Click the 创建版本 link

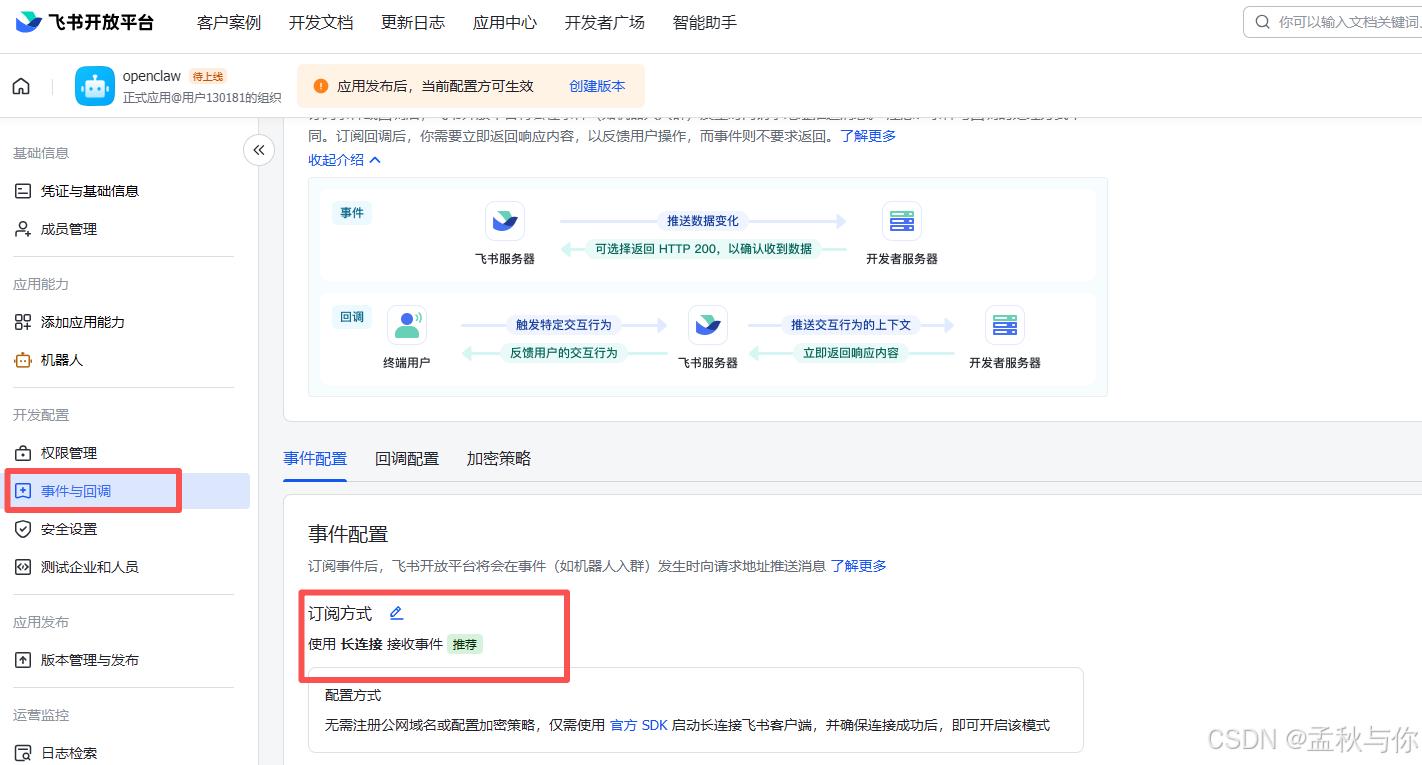pyautogui.click(x=596, y=86)
